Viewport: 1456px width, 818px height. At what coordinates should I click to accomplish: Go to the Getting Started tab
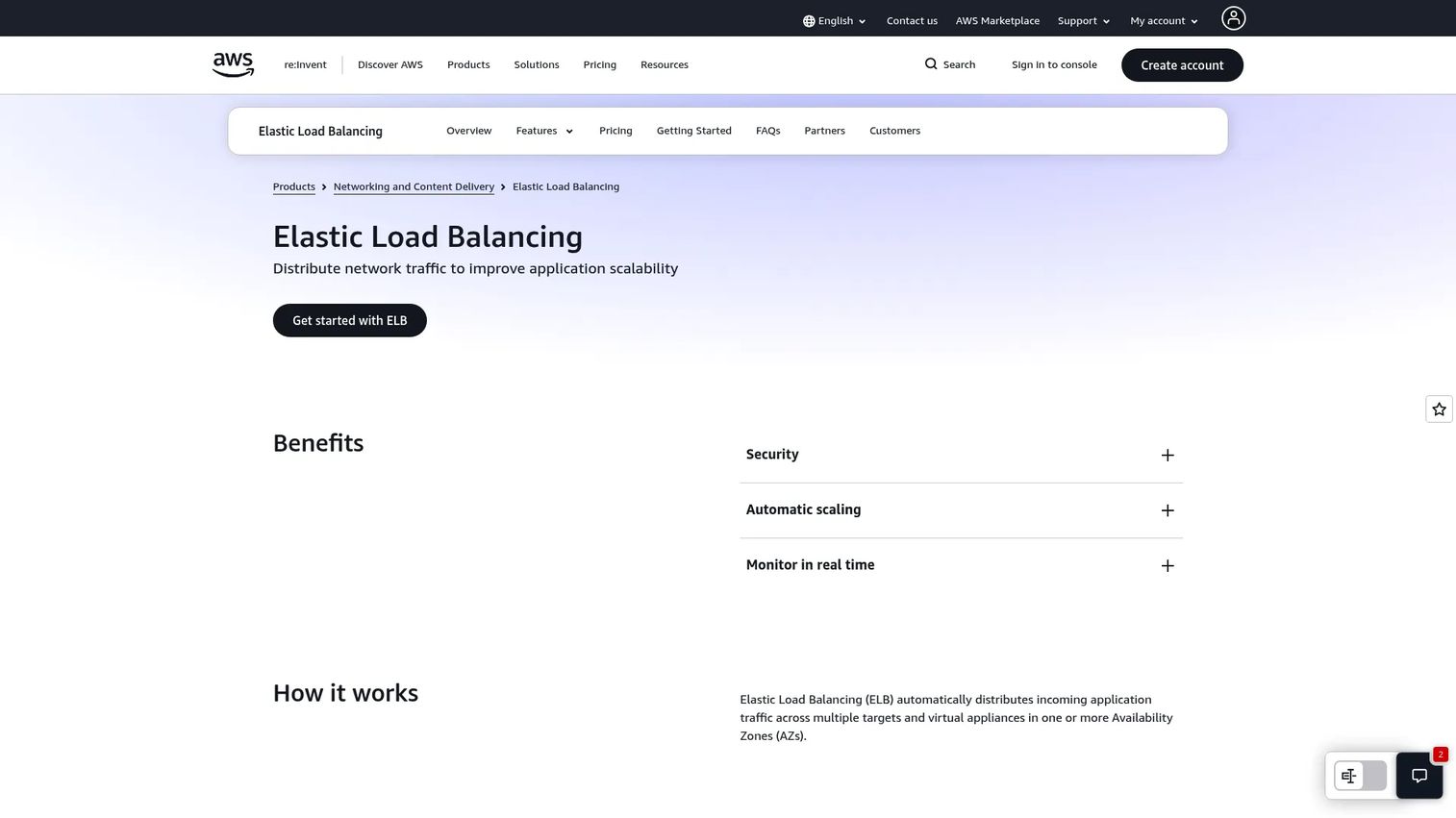pyautogui.click(x=694, y=131)
